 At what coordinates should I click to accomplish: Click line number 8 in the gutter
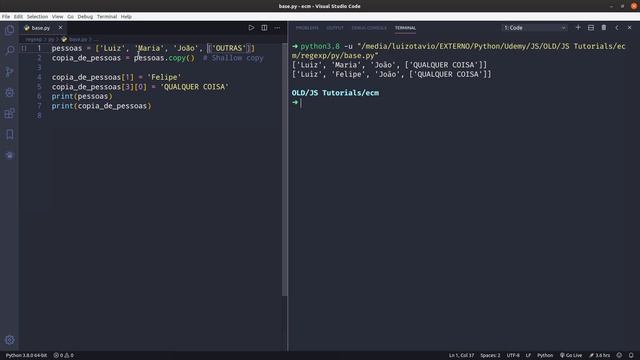point(39,116)
